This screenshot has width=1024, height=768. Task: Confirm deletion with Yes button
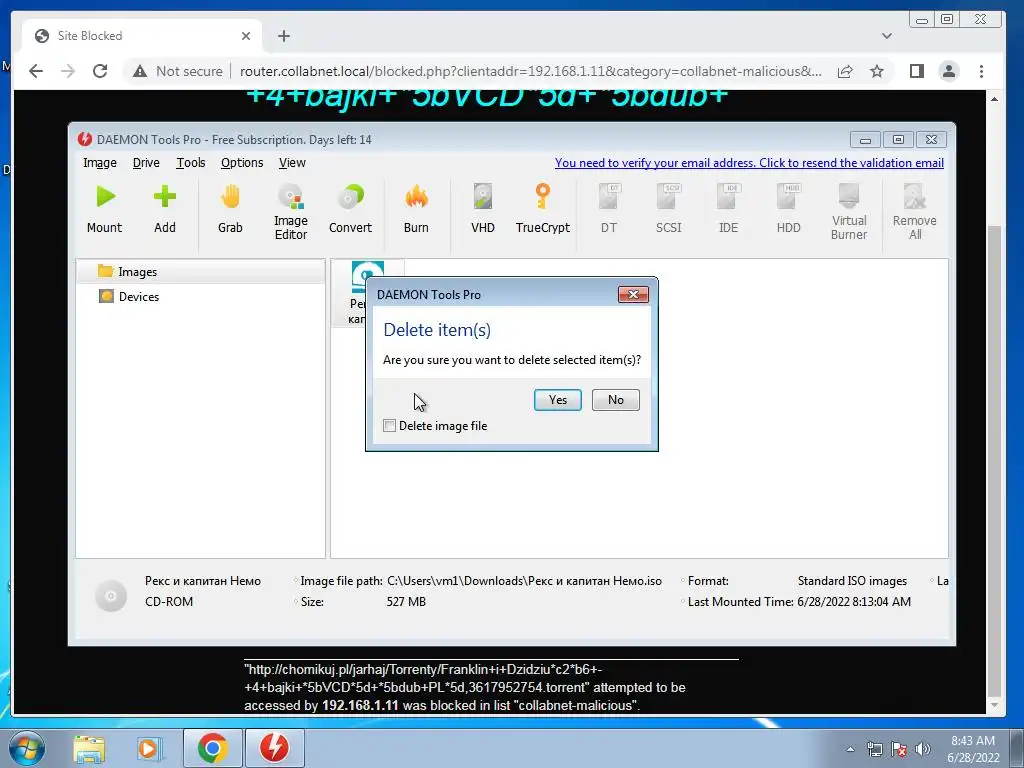point(558,400)
